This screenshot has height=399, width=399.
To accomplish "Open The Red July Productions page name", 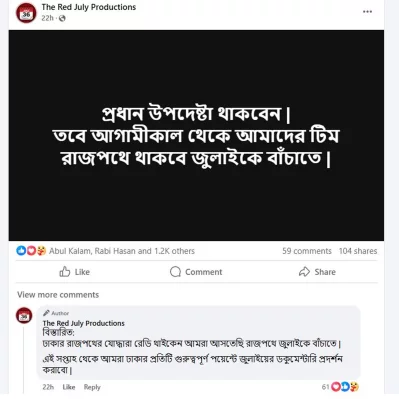I will click(x=89, y=7).
